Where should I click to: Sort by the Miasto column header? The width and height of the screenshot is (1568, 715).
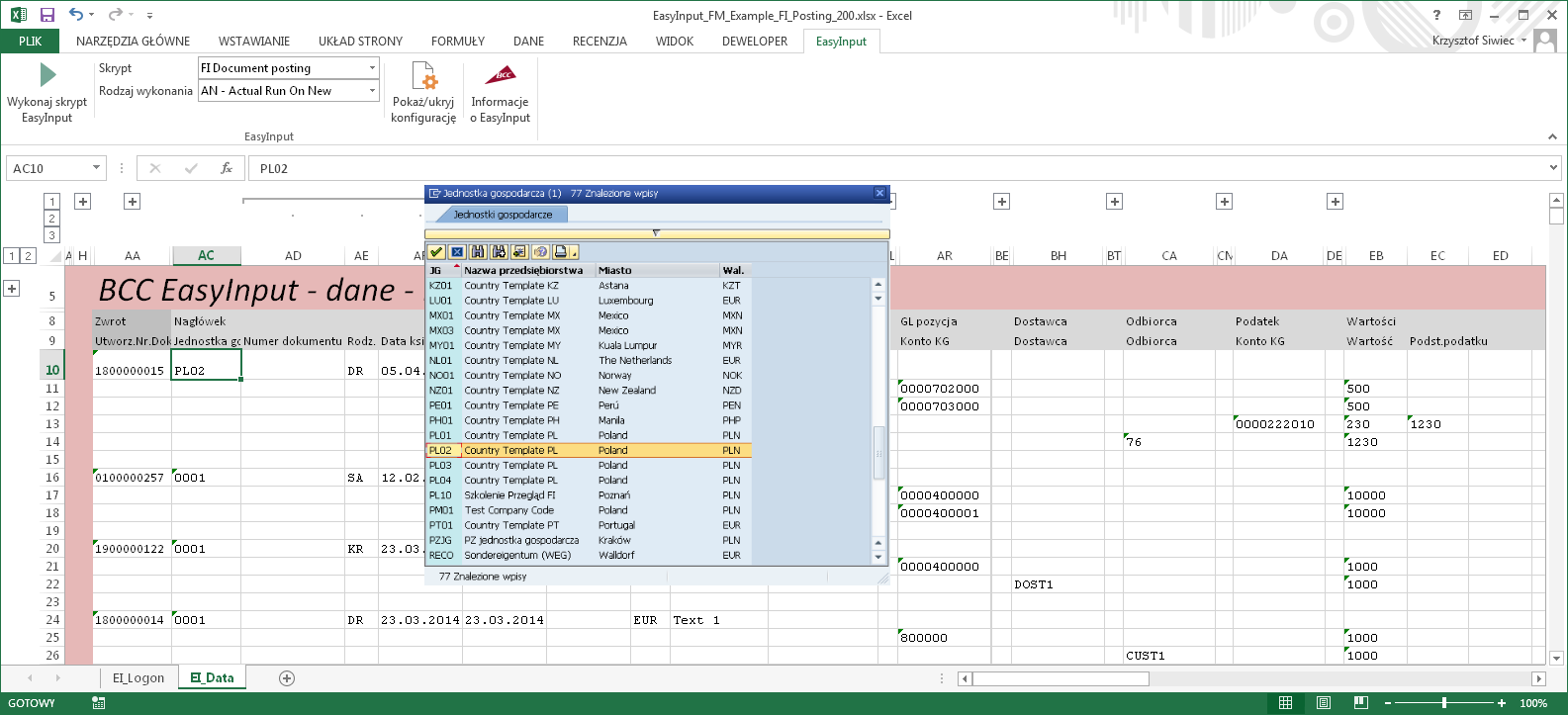click(x=614, y=270)
